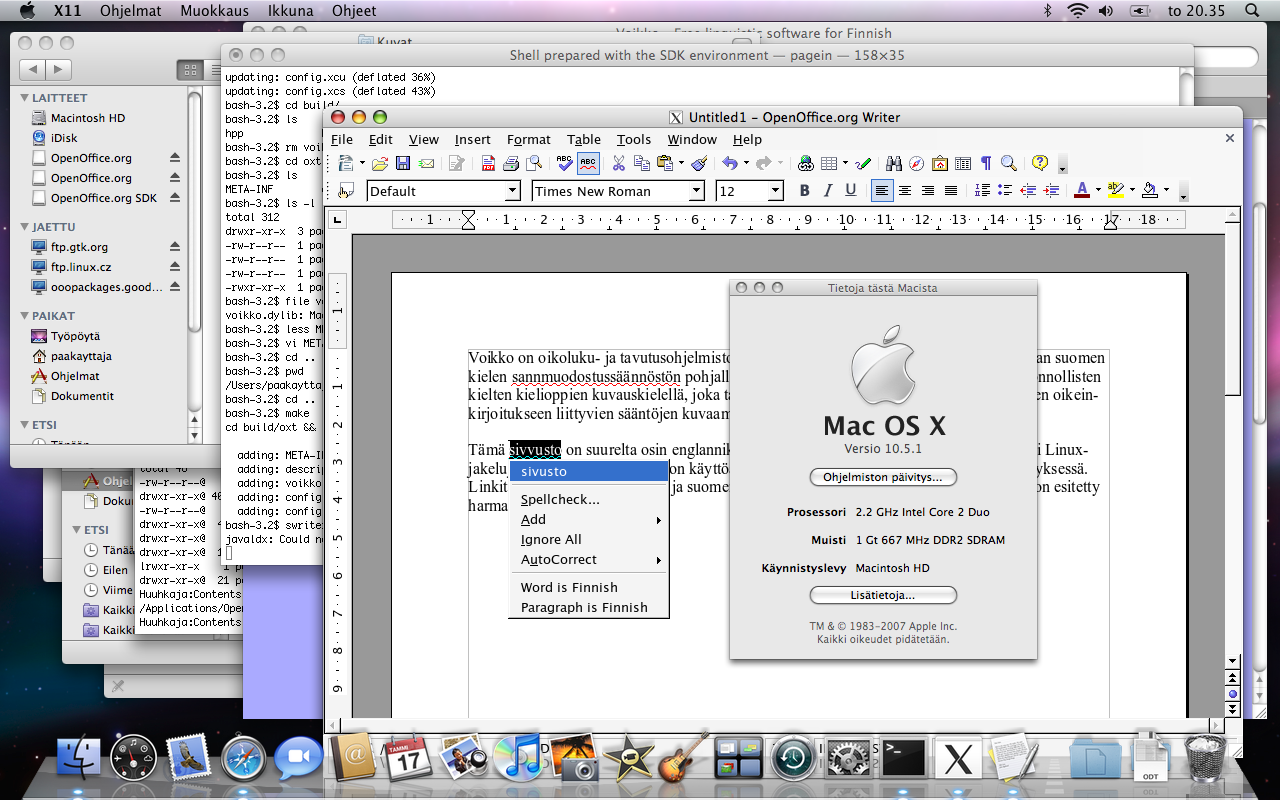Toggle Bold formatting
The image size is (1280, 800).
(x=804, y=191)
